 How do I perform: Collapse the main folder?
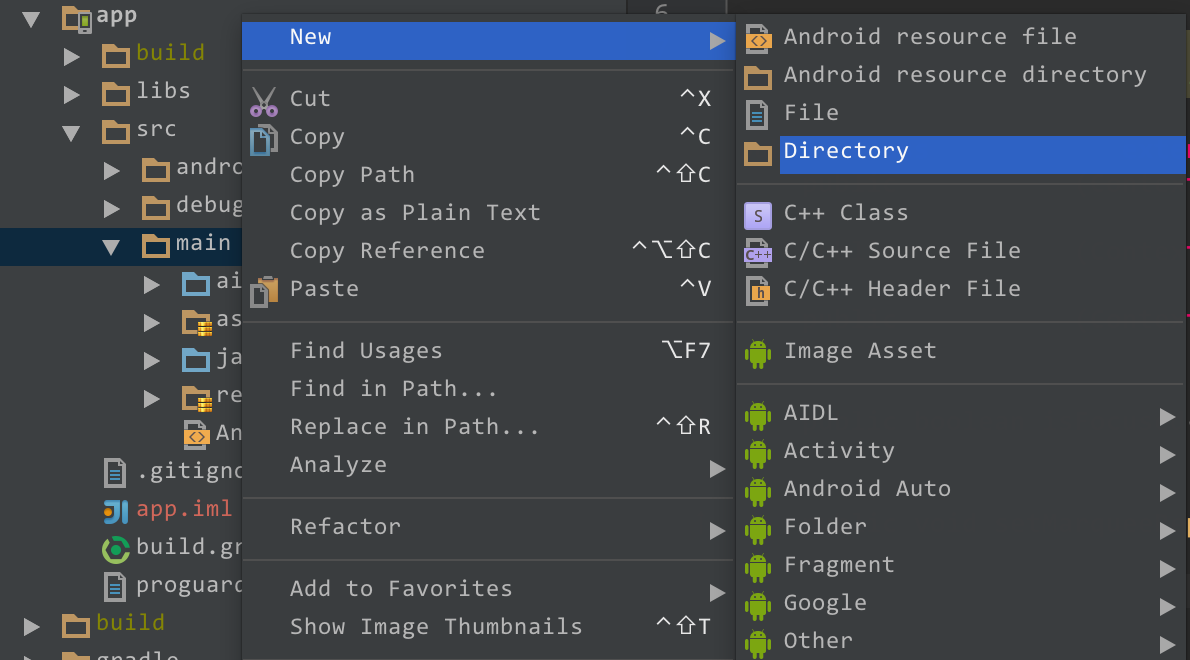(112, 247)
